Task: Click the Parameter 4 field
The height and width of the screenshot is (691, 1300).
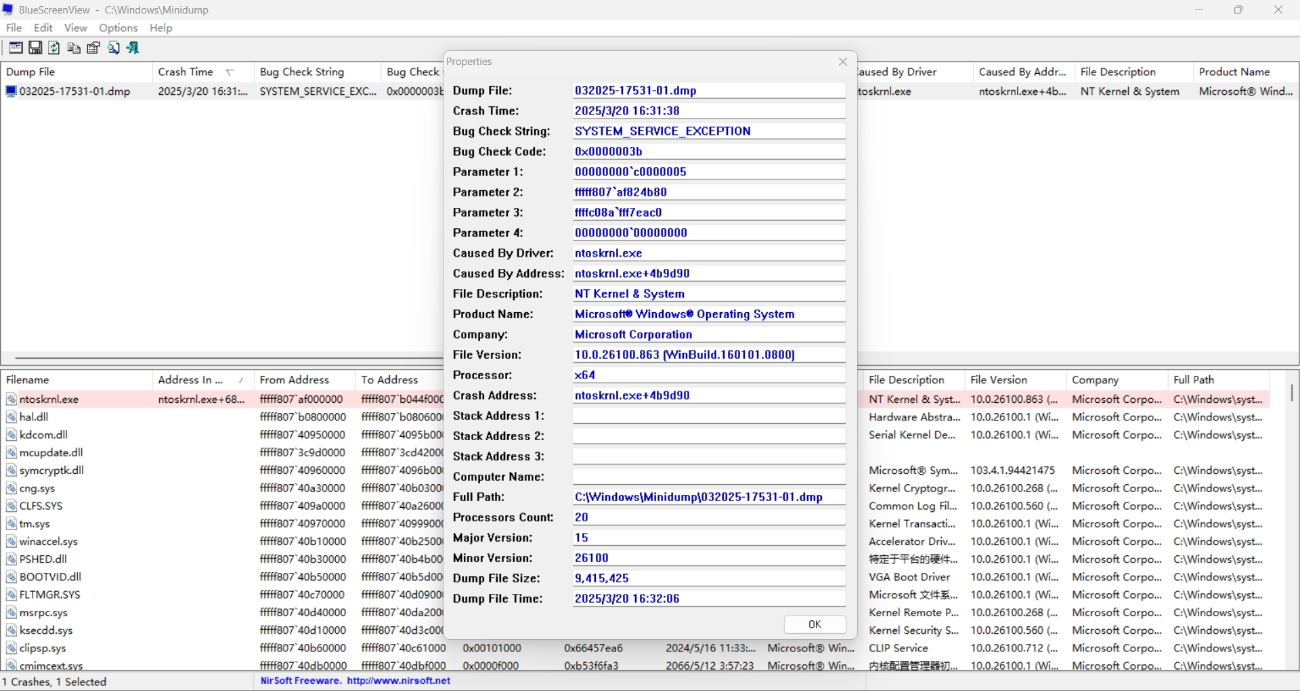Action: [709, 233]
